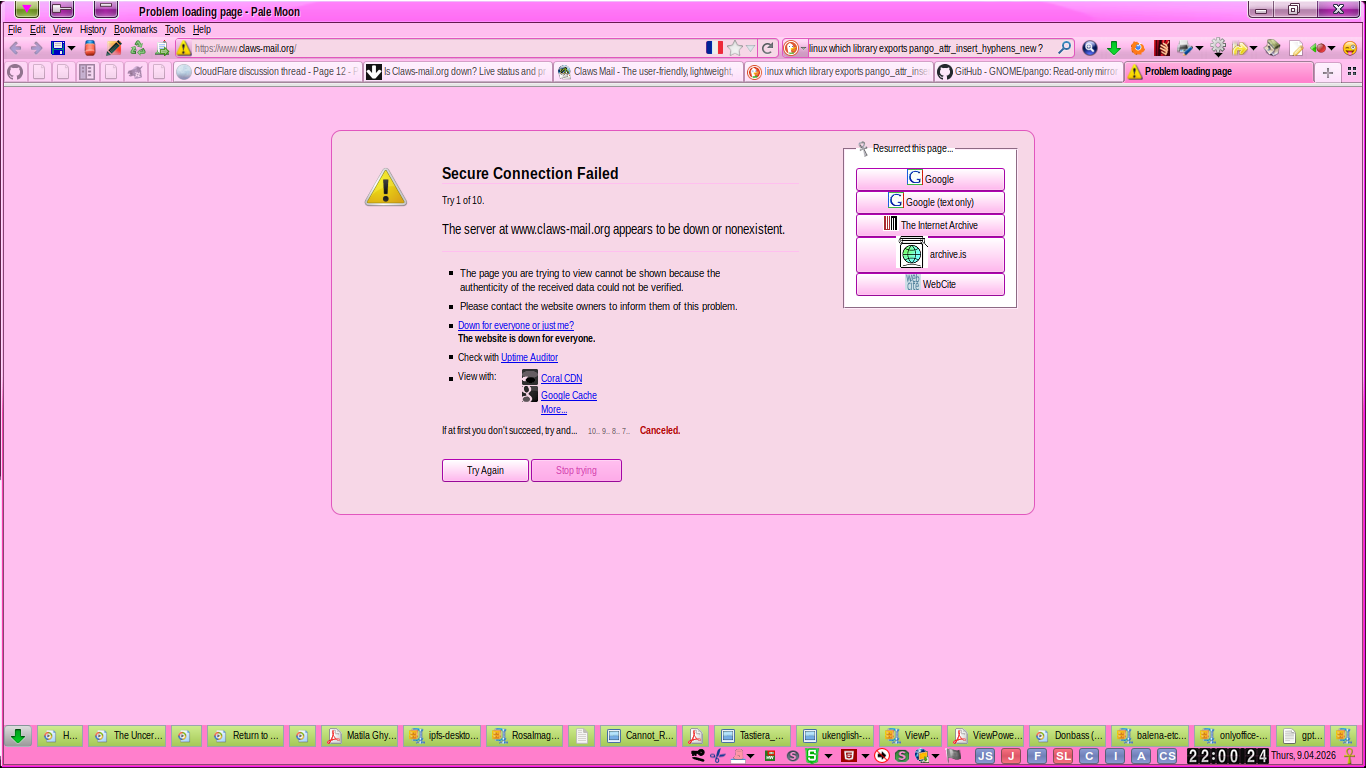Click the taskbar digital clock 22:00
The height and width of the screenshot is (768, 1366).
click(x=1228, y=756)
